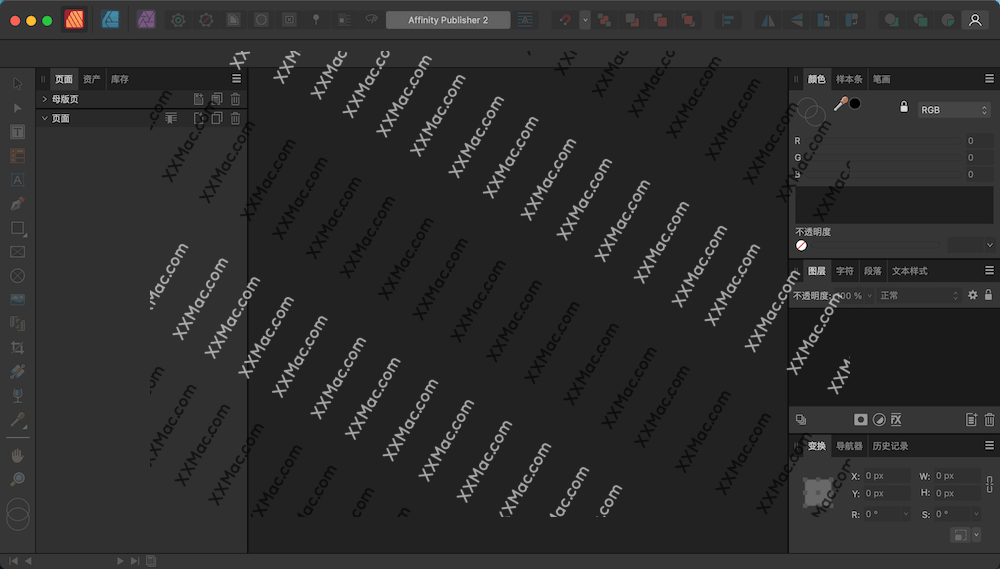Image resolution: width=1000 pixels, height=569 pixels.
Task: Click the G colour channel slider
Action: pyautogui.click(x=883, y=157)
